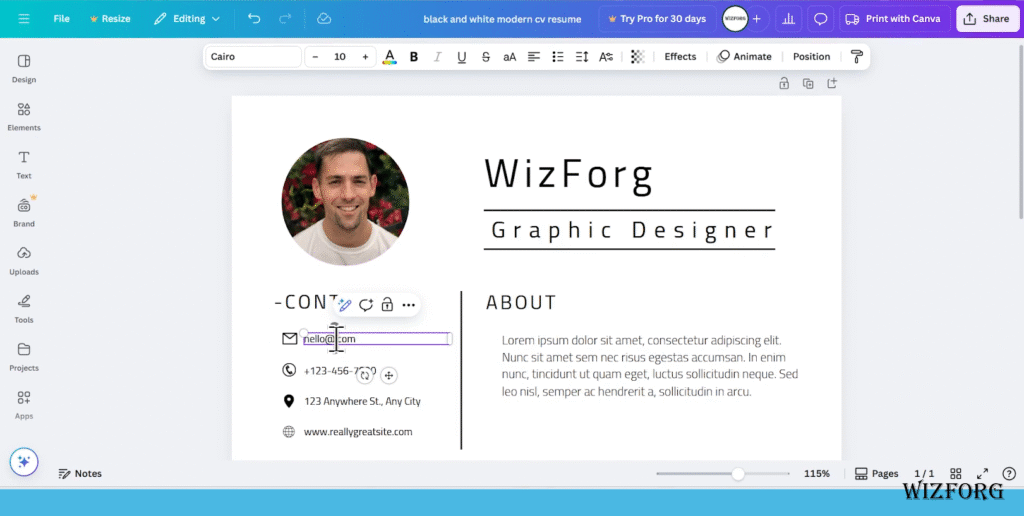This screenshot has height=516, width=1024.
Task: Decrease font size with minus
Action: (x=315, y=57)
